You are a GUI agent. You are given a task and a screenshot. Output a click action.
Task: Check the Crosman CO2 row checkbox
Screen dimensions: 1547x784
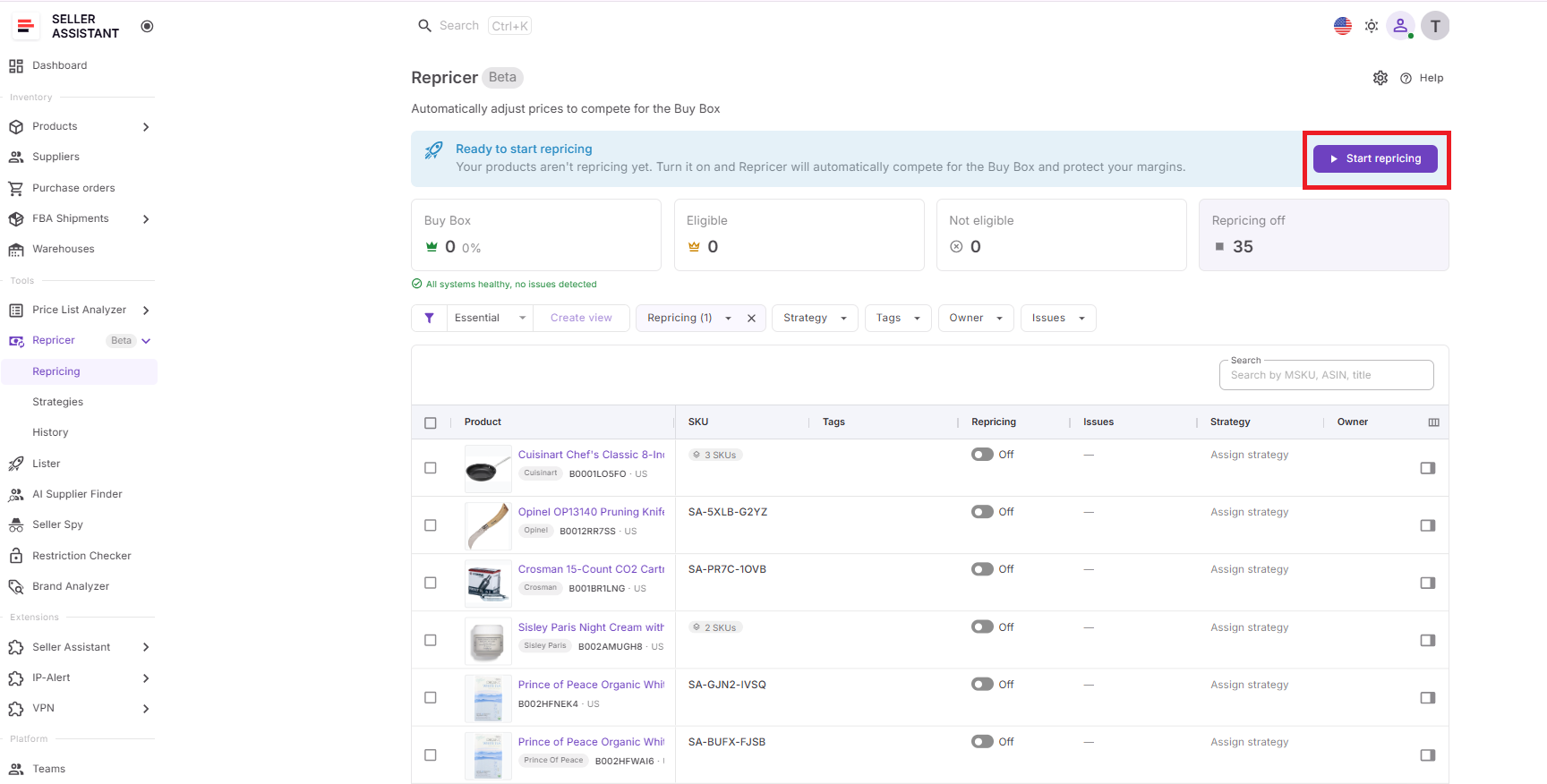pyautogui.click(x=431, y=583)
